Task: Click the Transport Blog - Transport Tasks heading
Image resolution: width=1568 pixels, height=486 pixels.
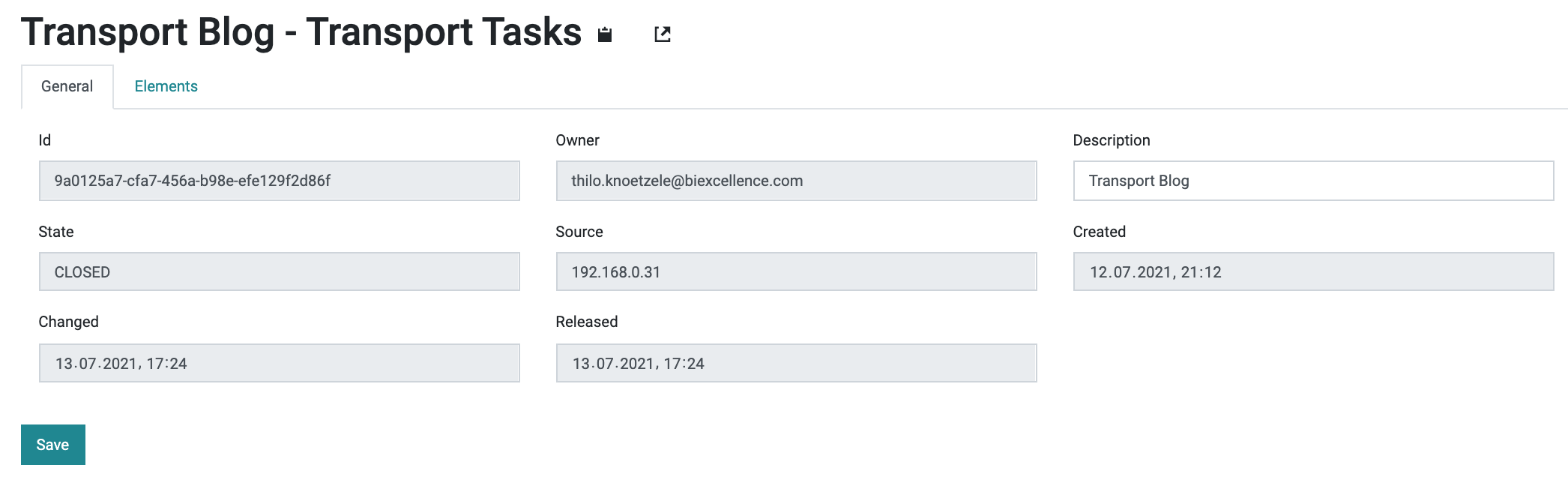Action: pos(301,32)
